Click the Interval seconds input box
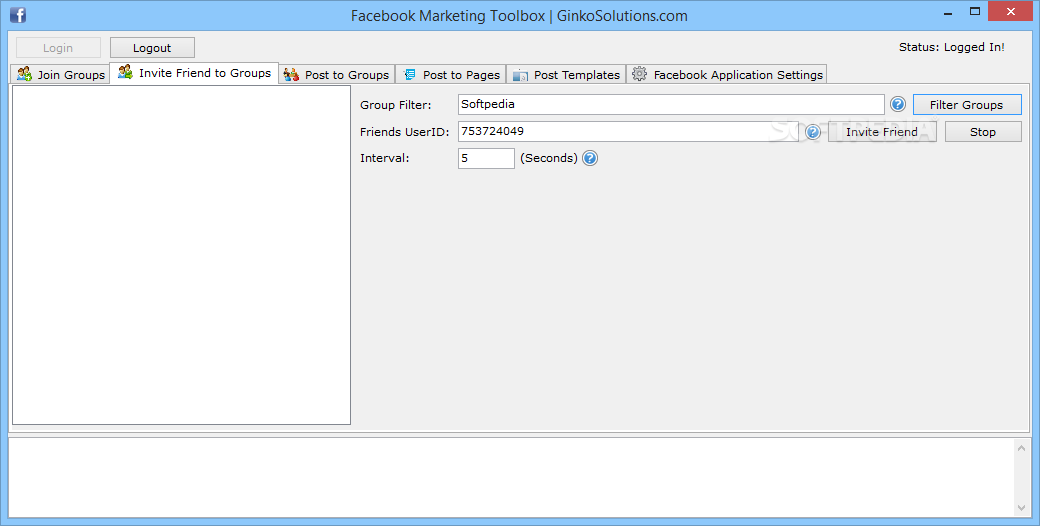The image size is (1040, 526). 486,158
